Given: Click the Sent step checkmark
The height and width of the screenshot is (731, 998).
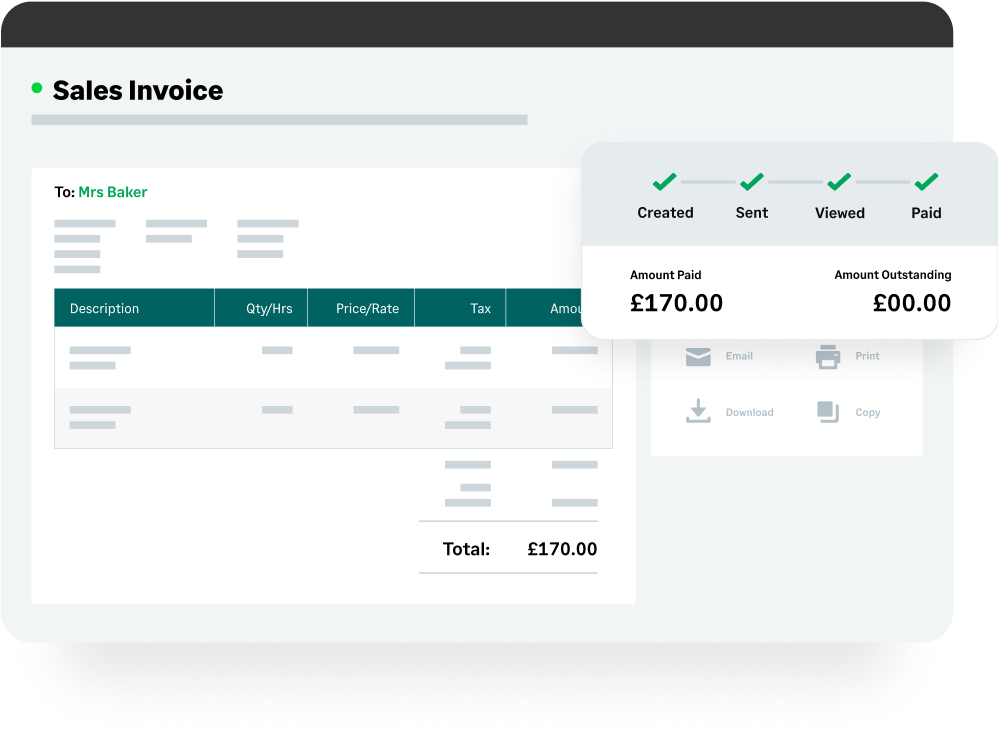Looking at the screenshot, I should coord(752,182).
